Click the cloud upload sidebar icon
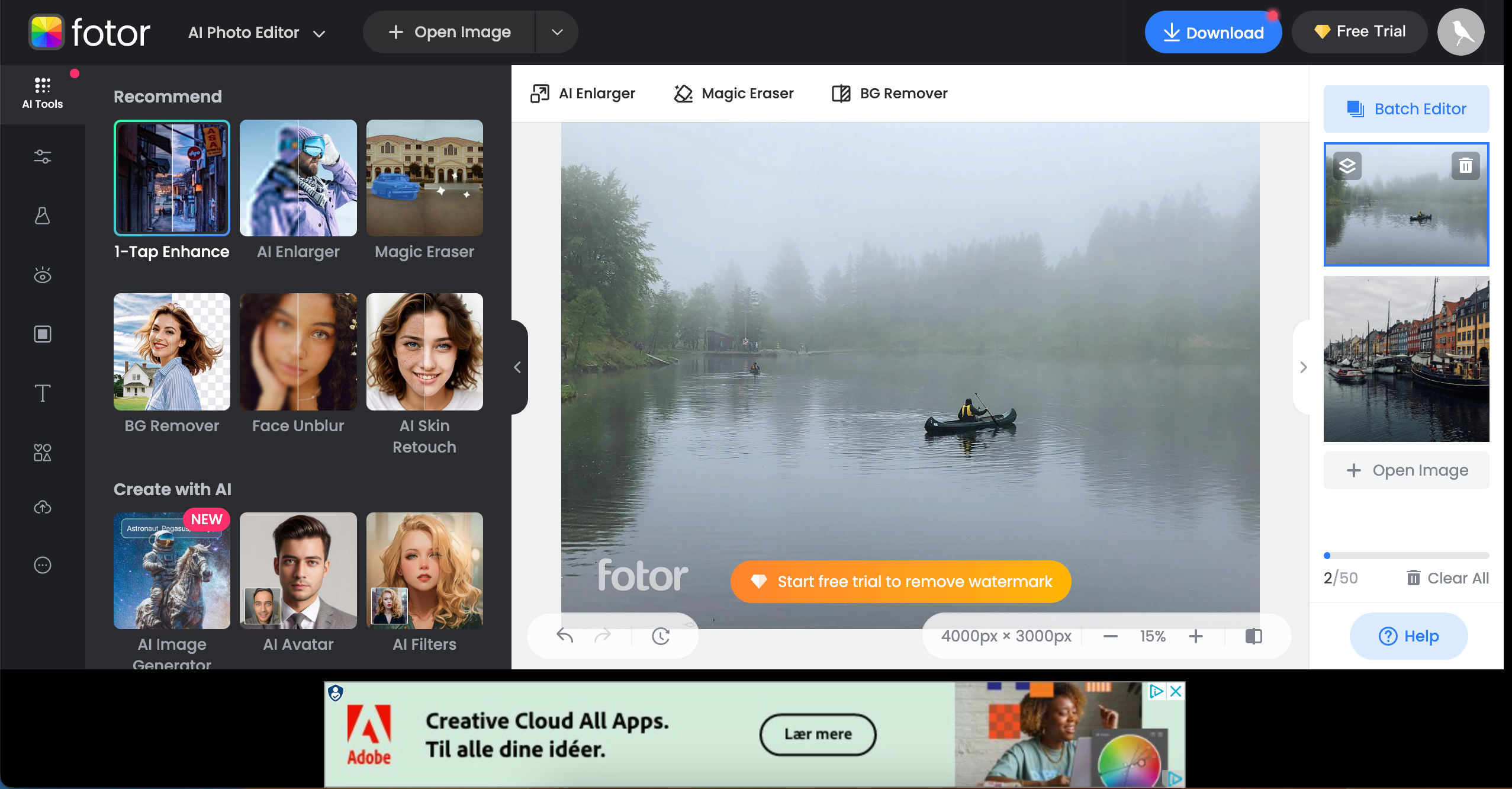The height and width of the screenshot is (789, 1512). 42,508
